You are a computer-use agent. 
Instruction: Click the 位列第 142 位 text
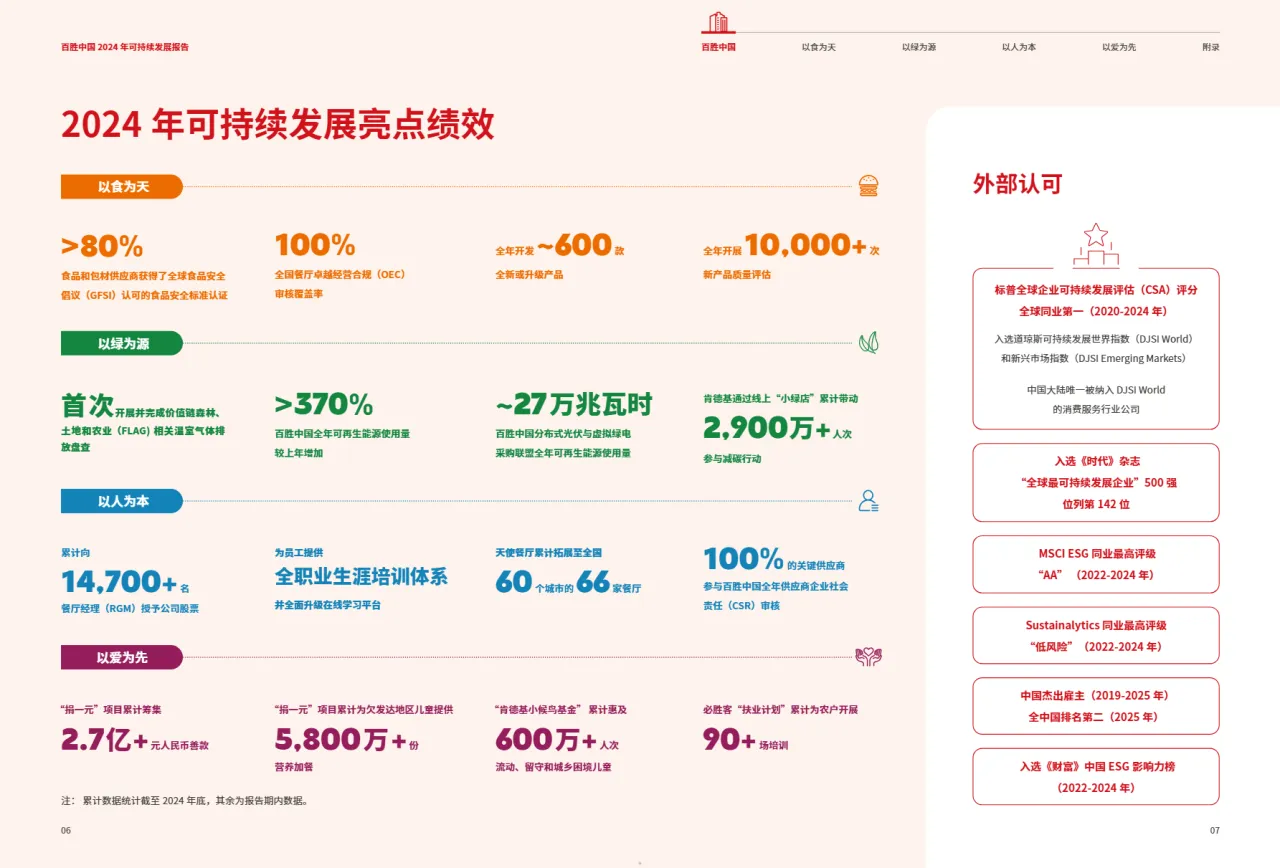1096,504
